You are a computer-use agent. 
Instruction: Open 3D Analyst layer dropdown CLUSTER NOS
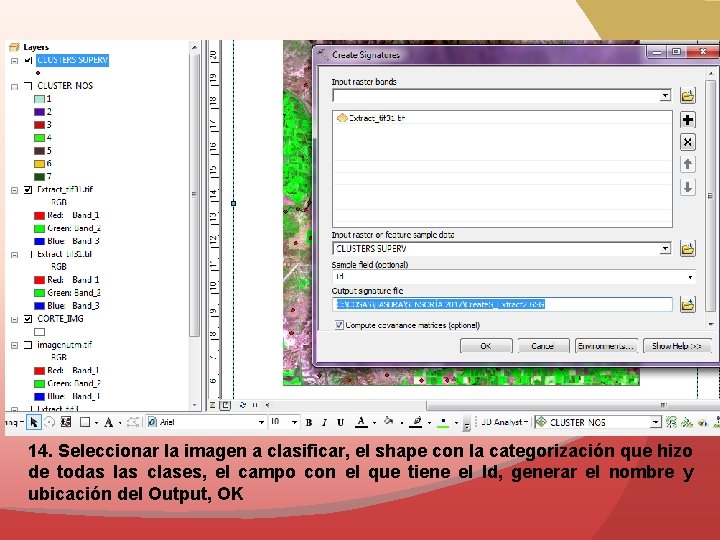pos(656,422)
